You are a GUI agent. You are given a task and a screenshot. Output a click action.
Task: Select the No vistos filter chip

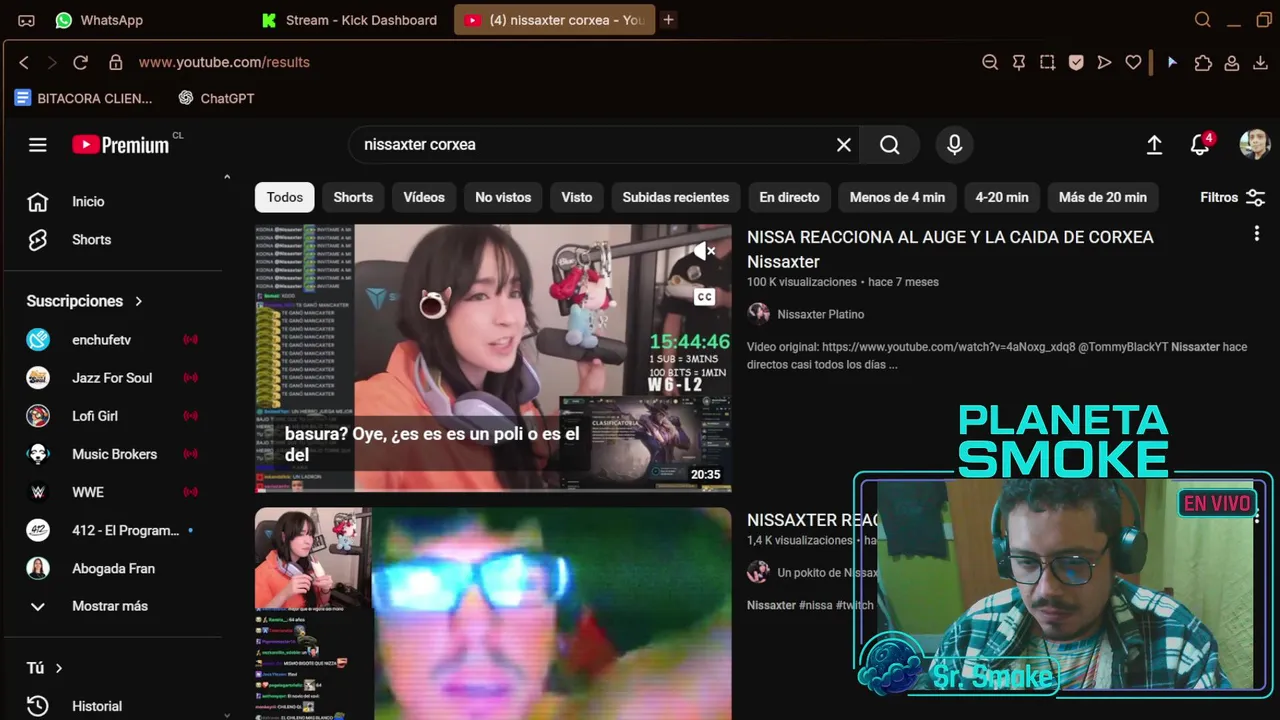[503, 197]
